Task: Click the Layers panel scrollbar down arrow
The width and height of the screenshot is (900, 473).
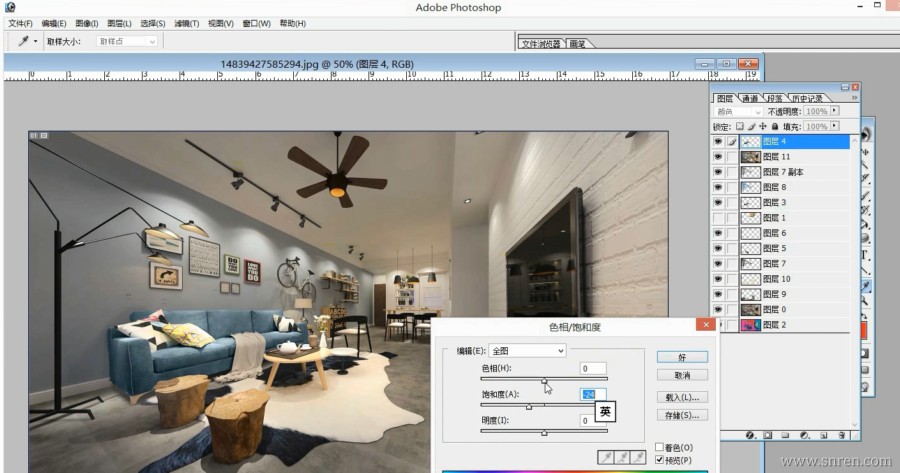Action: (855, 425)
